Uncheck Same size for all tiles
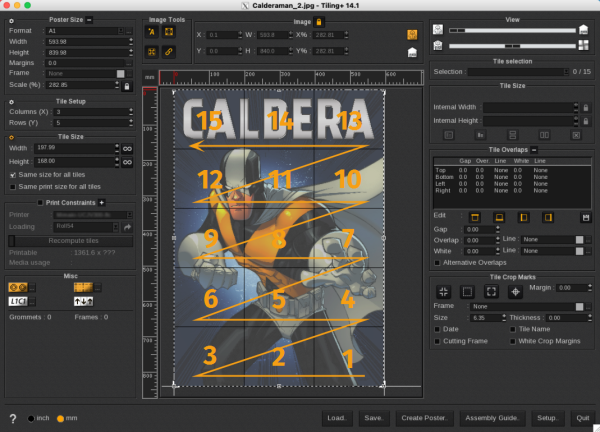 (12, 174)
